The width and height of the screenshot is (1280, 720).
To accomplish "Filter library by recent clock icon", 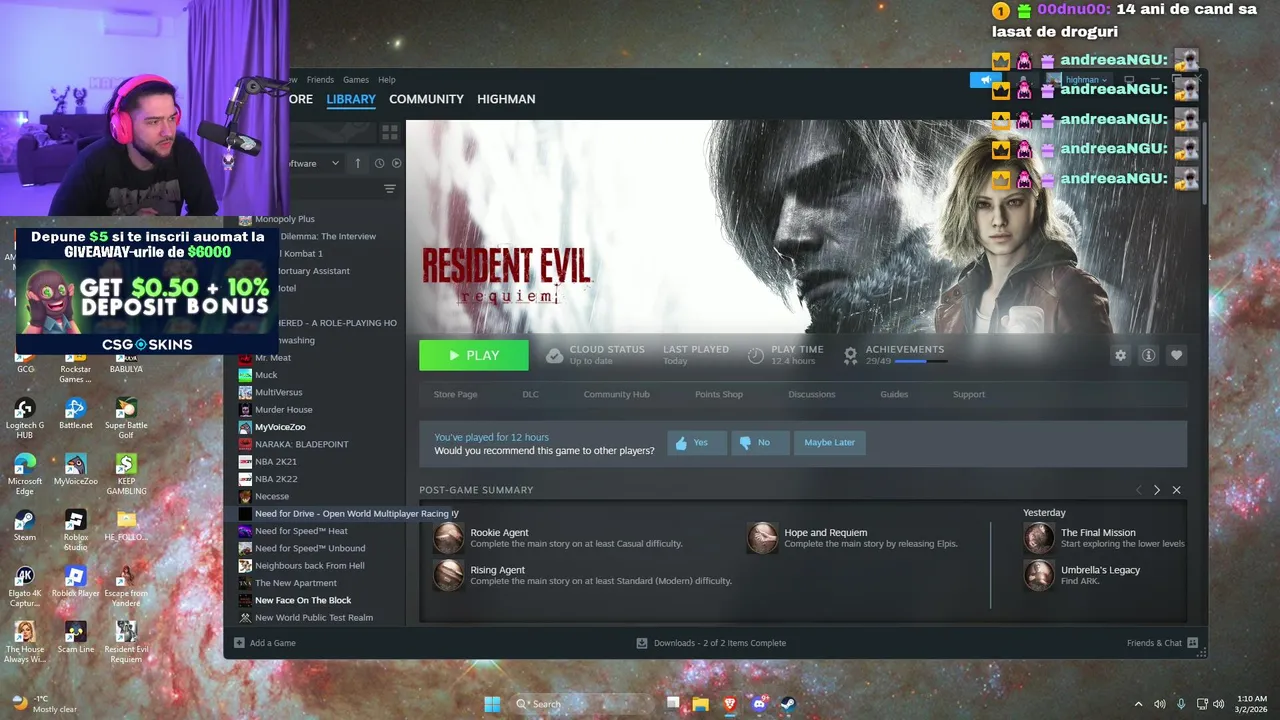I will 379,163.
